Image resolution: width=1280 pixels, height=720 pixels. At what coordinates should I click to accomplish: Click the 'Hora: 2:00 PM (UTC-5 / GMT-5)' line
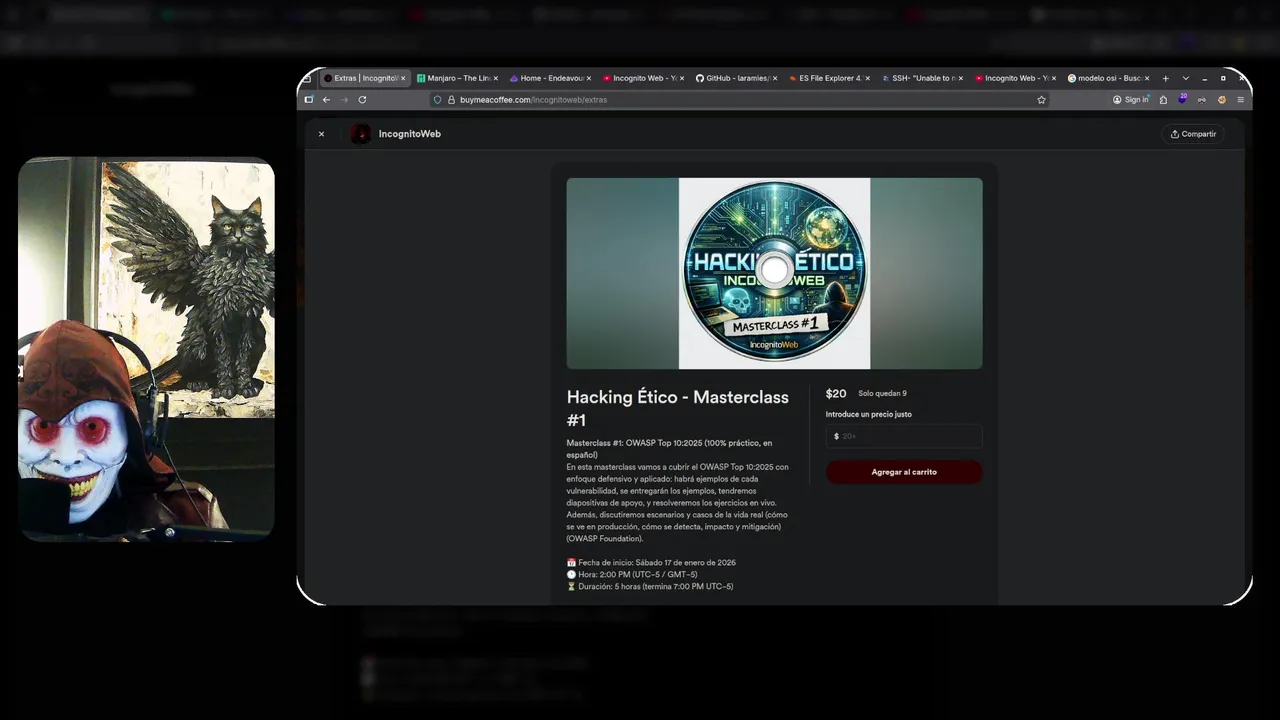click(x=632, y=575)
